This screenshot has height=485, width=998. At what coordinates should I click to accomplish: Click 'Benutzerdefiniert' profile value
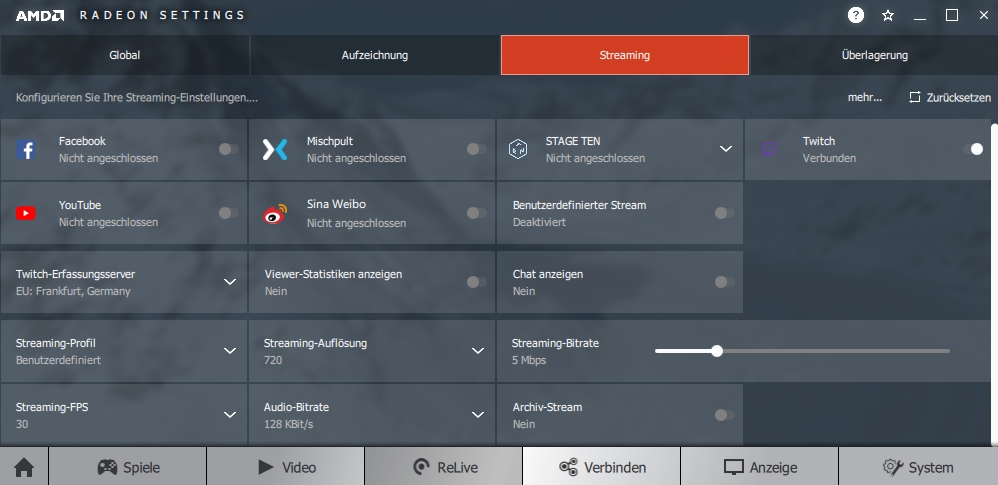[x=59, y=360]
